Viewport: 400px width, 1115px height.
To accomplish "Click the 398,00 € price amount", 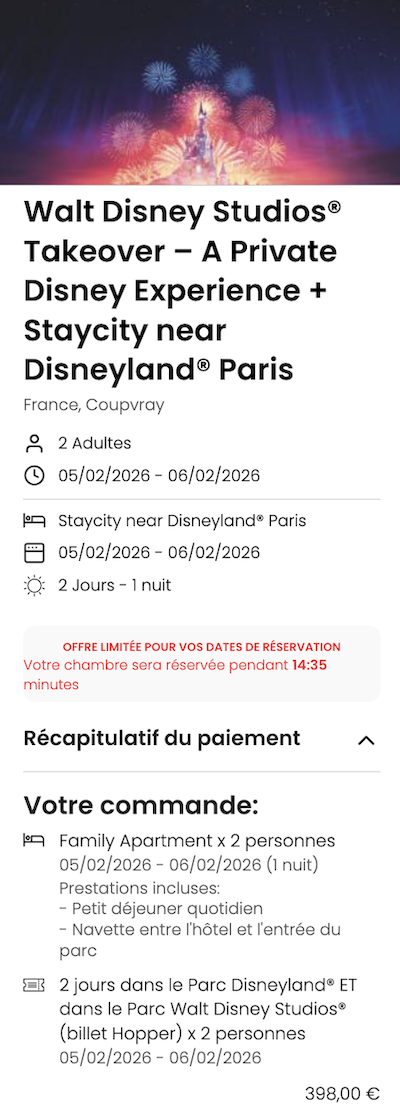I will [342, 1093].
